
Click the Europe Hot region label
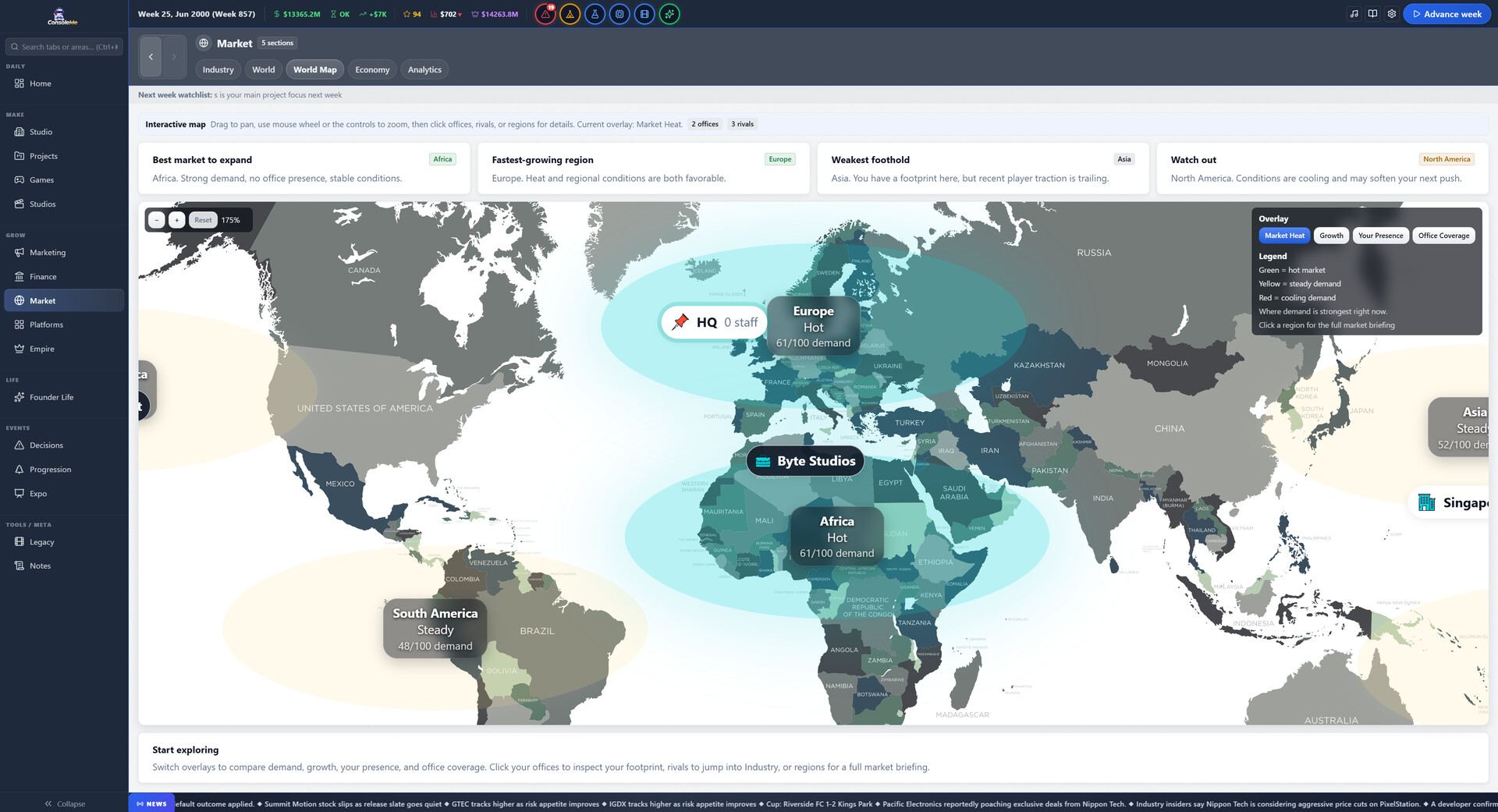(x=813, y=327)
